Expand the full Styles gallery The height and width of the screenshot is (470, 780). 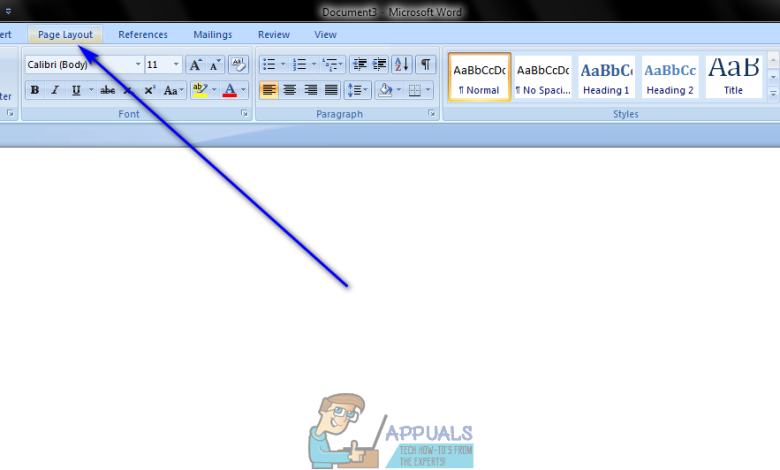pos(773,93)
